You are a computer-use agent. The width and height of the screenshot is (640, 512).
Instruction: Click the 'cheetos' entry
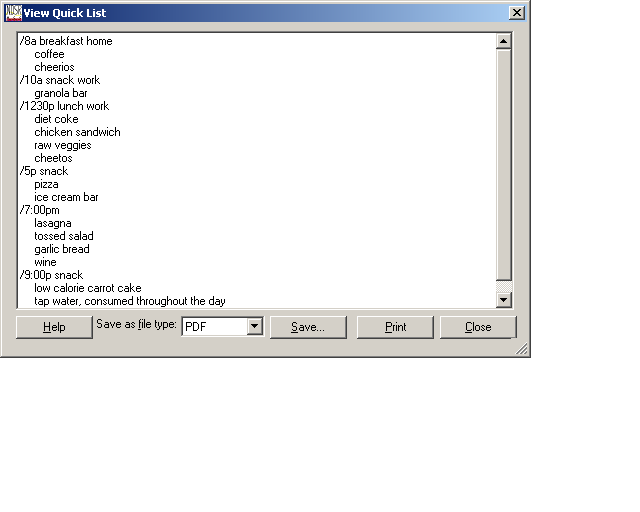[53, 158]
